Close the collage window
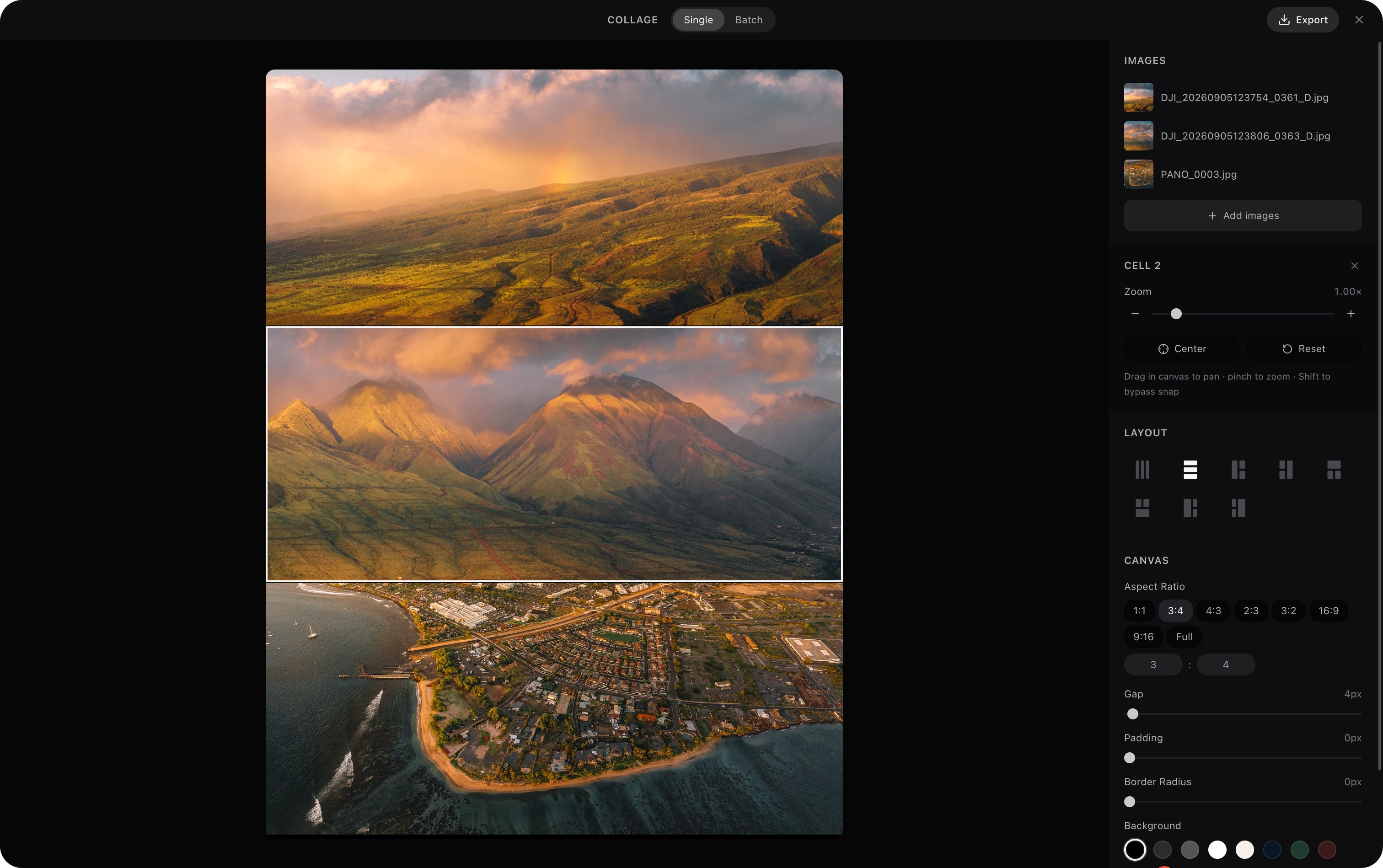The height and width of the screenshot is (868, 1383). (x=1359, y=20)
